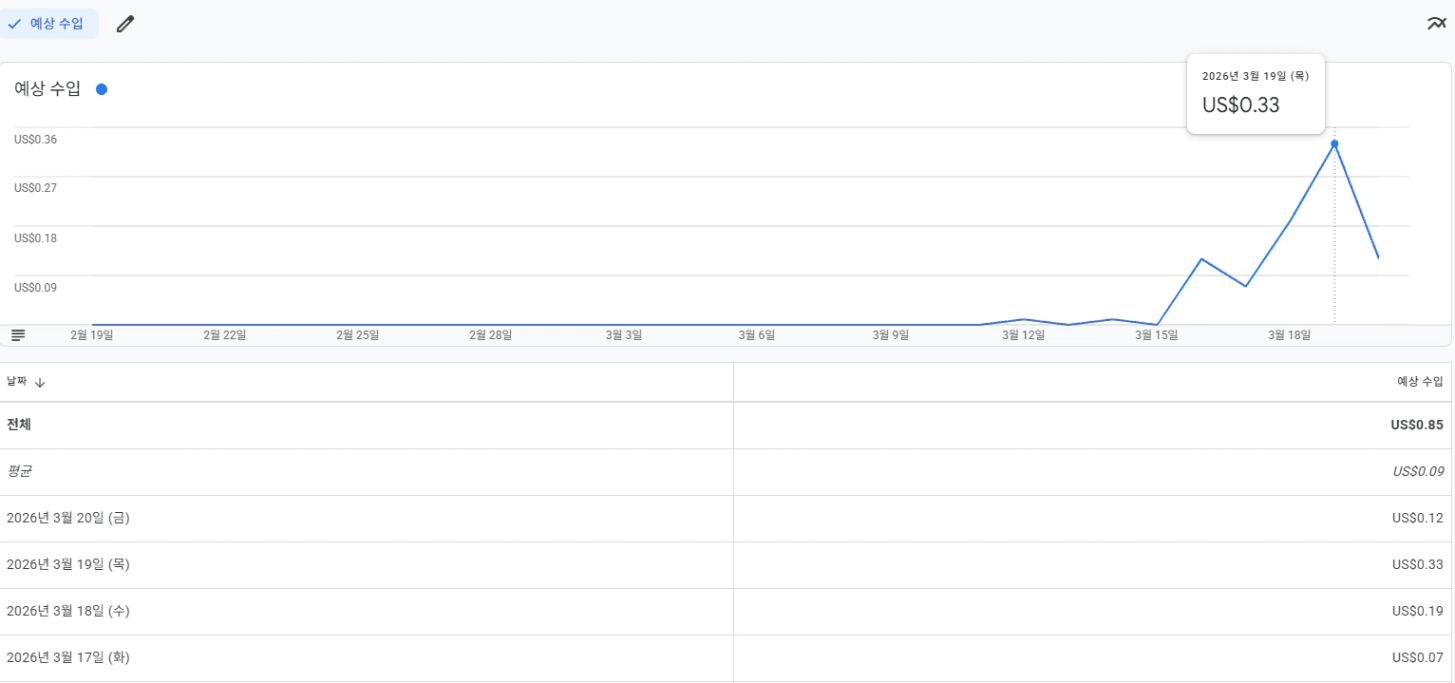This screenshot has height=683, width=1455.
Task: Click the US$0.85 total revenue value
Action: 1416,425
